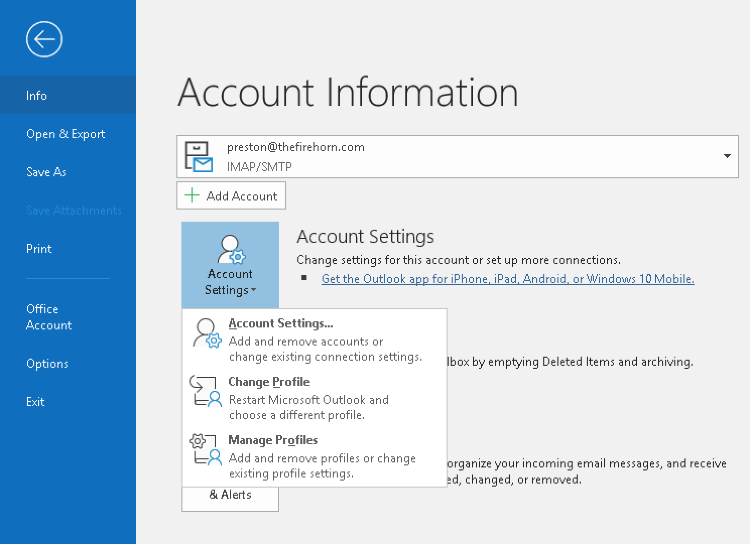Click the back arrow circle icon

point(44,39)
